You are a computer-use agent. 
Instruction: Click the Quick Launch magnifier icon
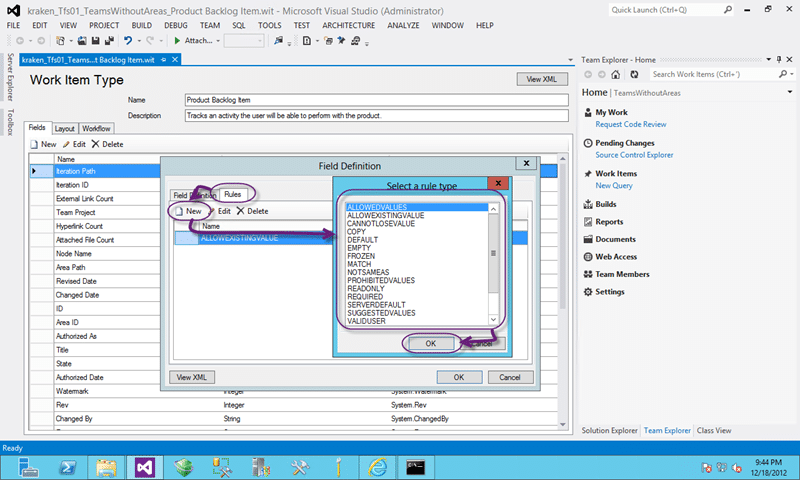tap(728, 10)
